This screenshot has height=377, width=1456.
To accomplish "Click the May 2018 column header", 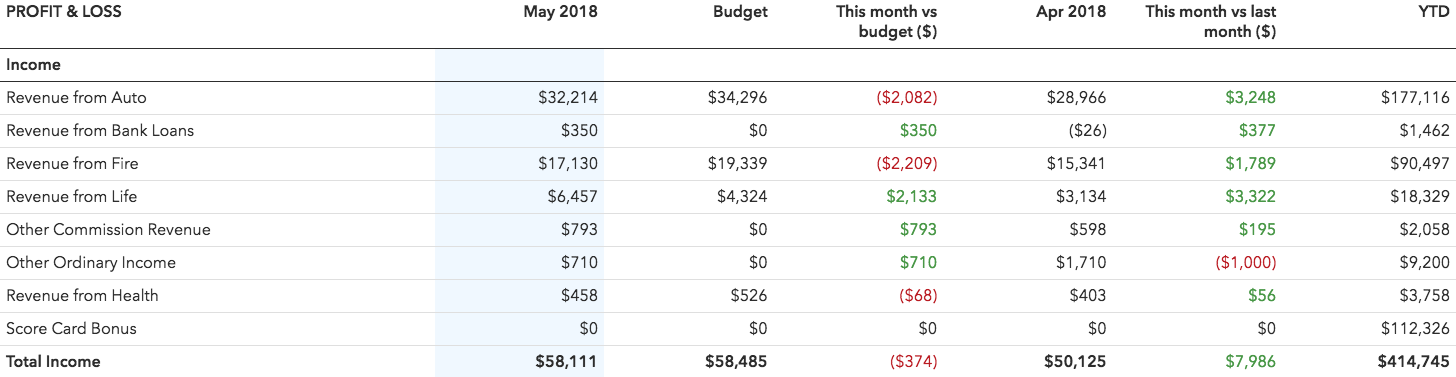I will (560, 12).
